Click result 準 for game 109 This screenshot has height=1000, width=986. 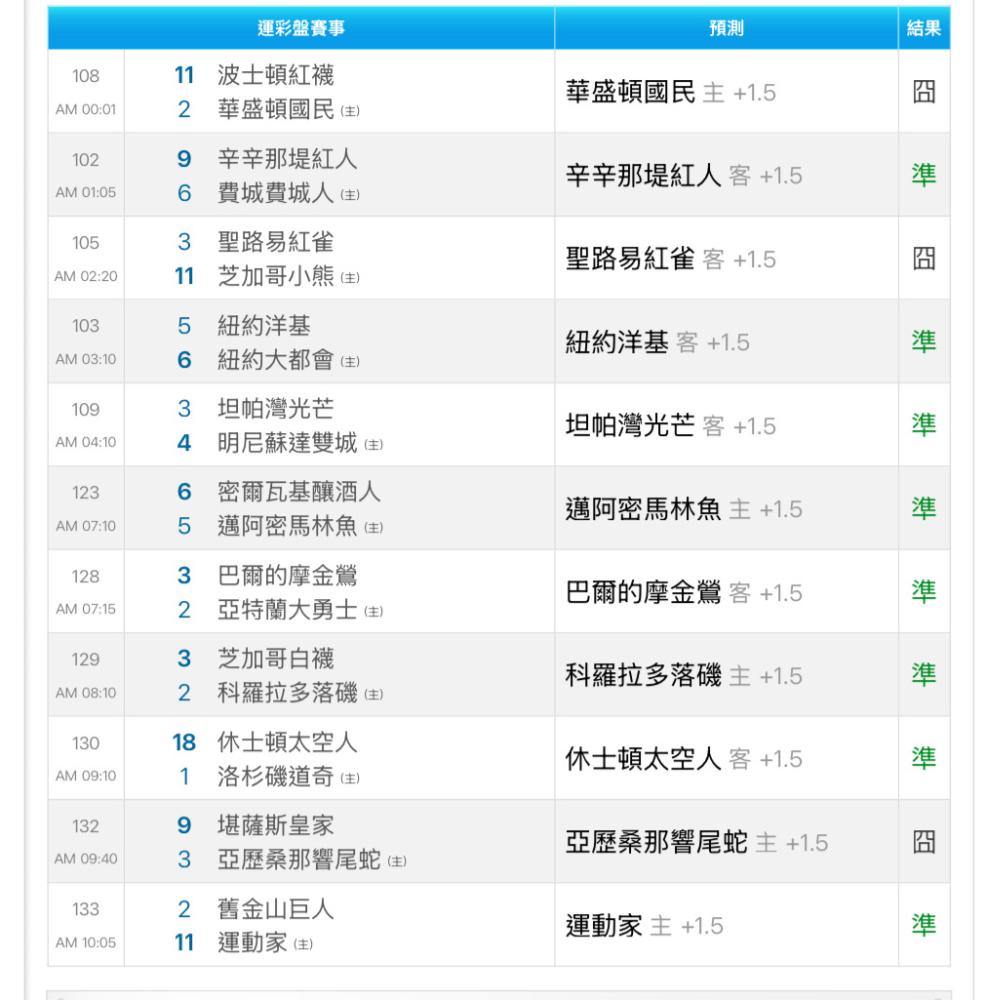(x=924, y=425)
